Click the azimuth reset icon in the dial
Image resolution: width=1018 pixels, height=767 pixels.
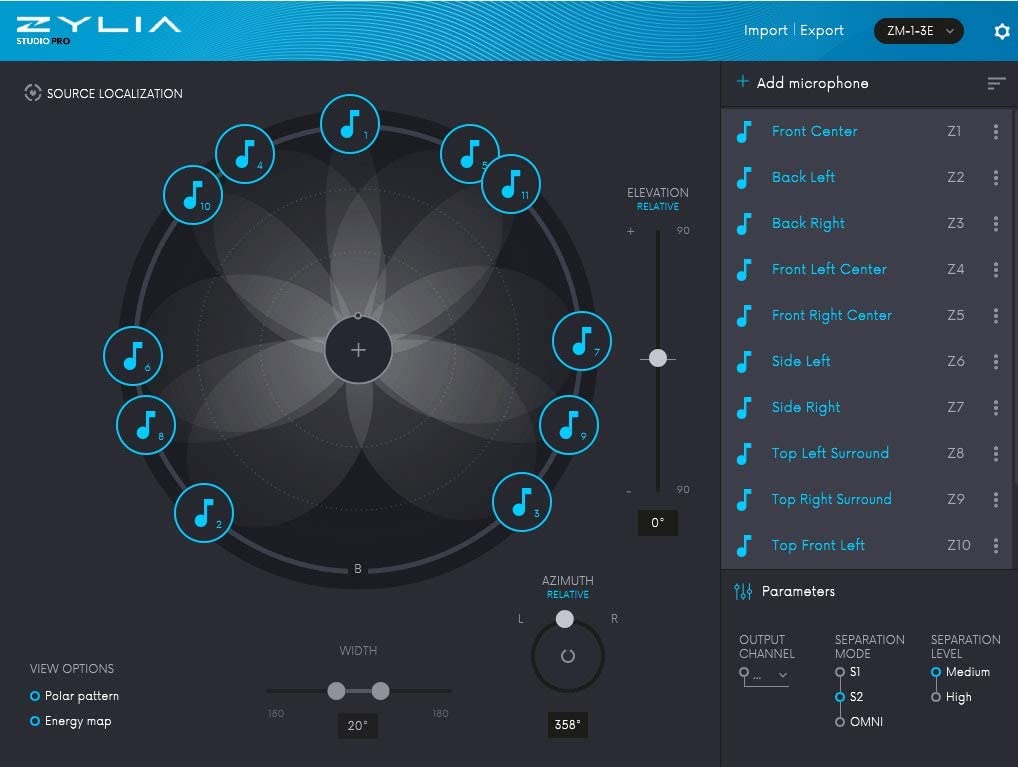tap(567, 656)
